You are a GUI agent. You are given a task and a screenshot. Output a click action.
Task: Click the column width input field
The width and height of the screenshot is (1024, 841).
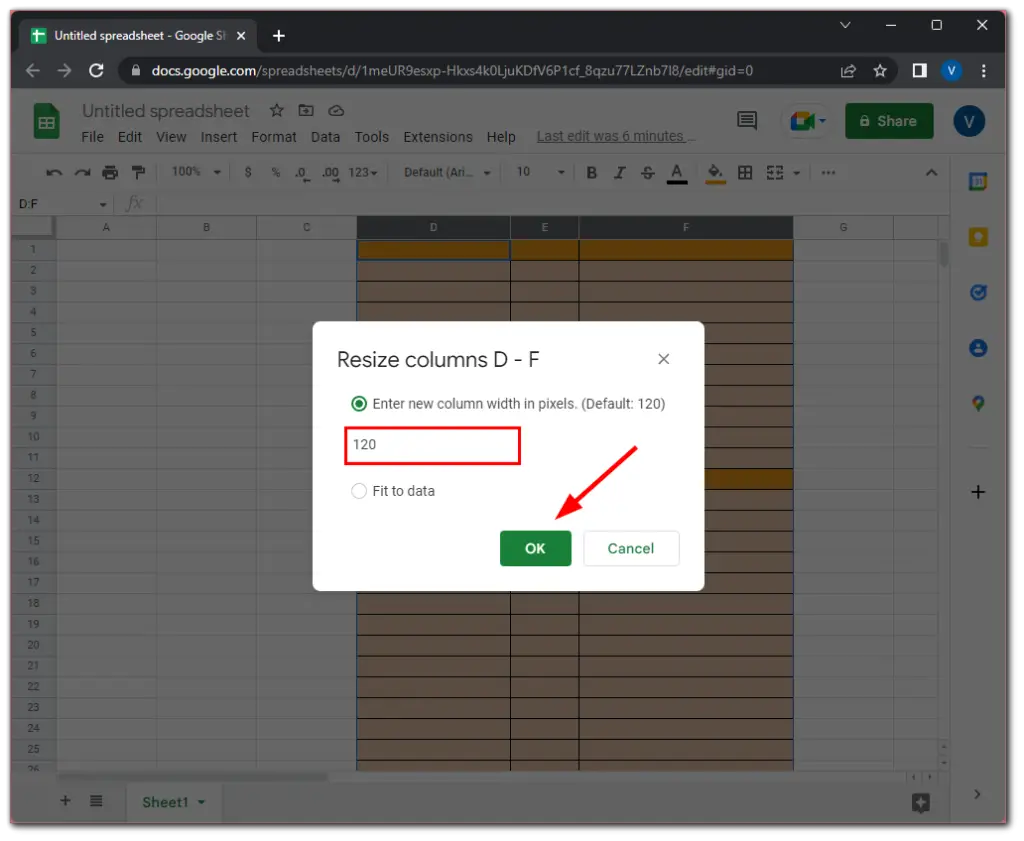433,444
